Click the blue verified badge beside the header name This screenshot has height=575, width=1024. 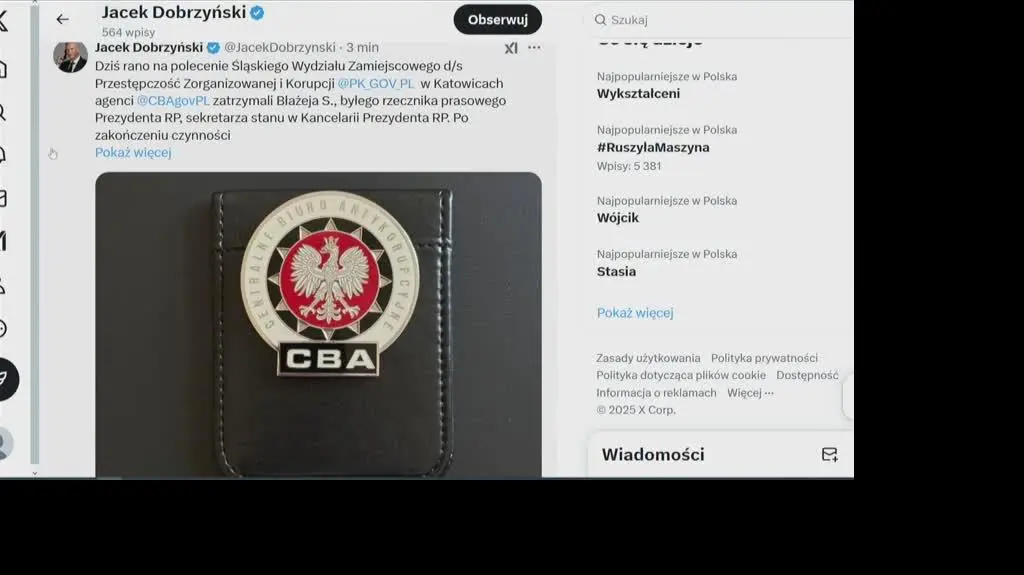257,12
